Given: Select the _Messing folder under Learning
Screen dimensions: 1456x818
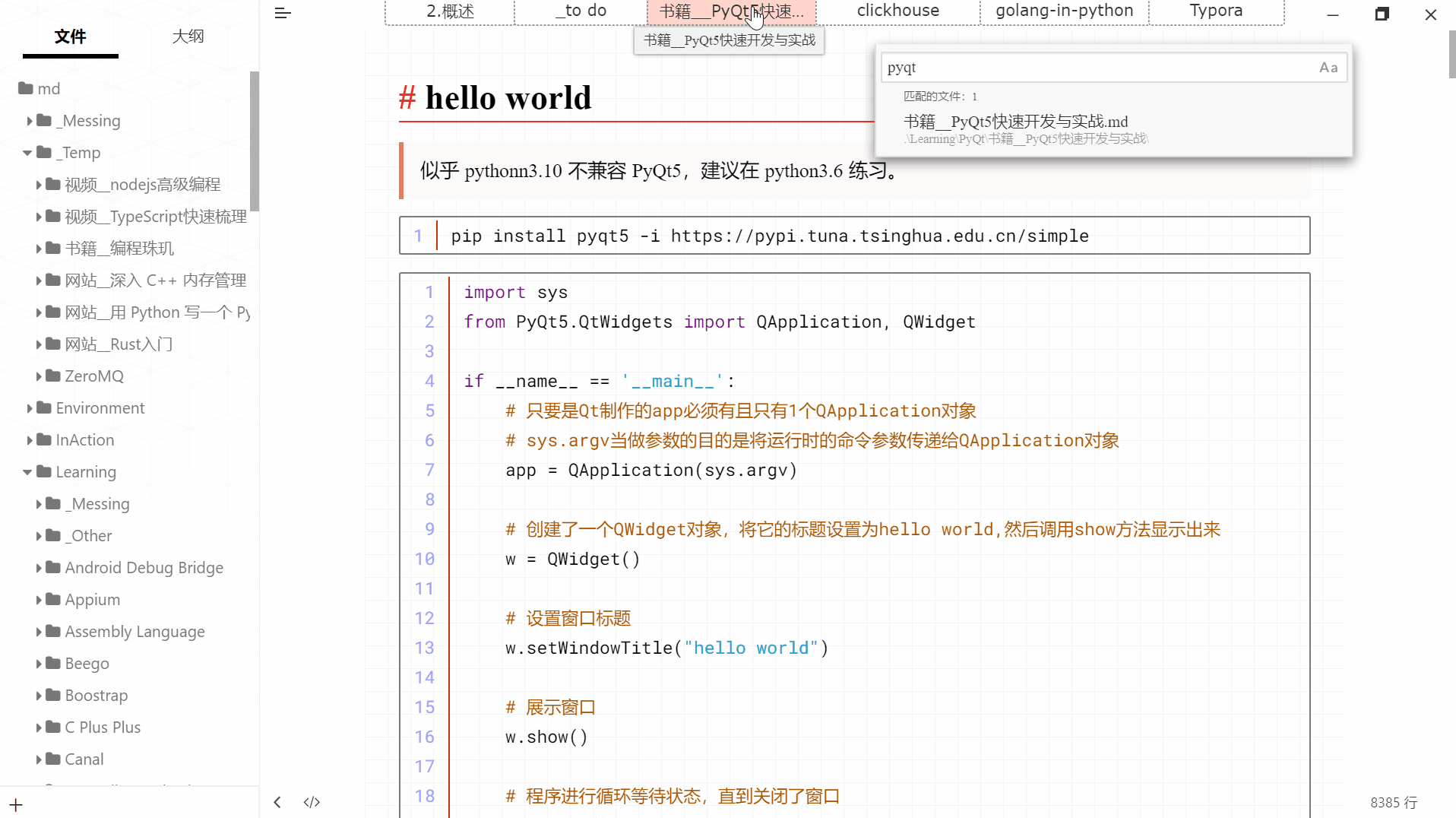Looking at the screenshot, I should pos(97,504).
